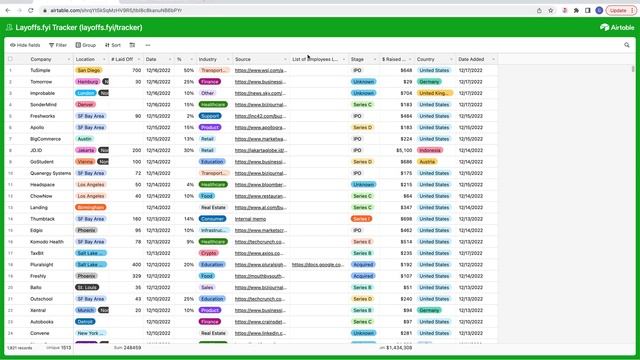This screenshot has width=640, height=360.
Task: Click the browser address bar URL
Action: [x=116, y=10]
